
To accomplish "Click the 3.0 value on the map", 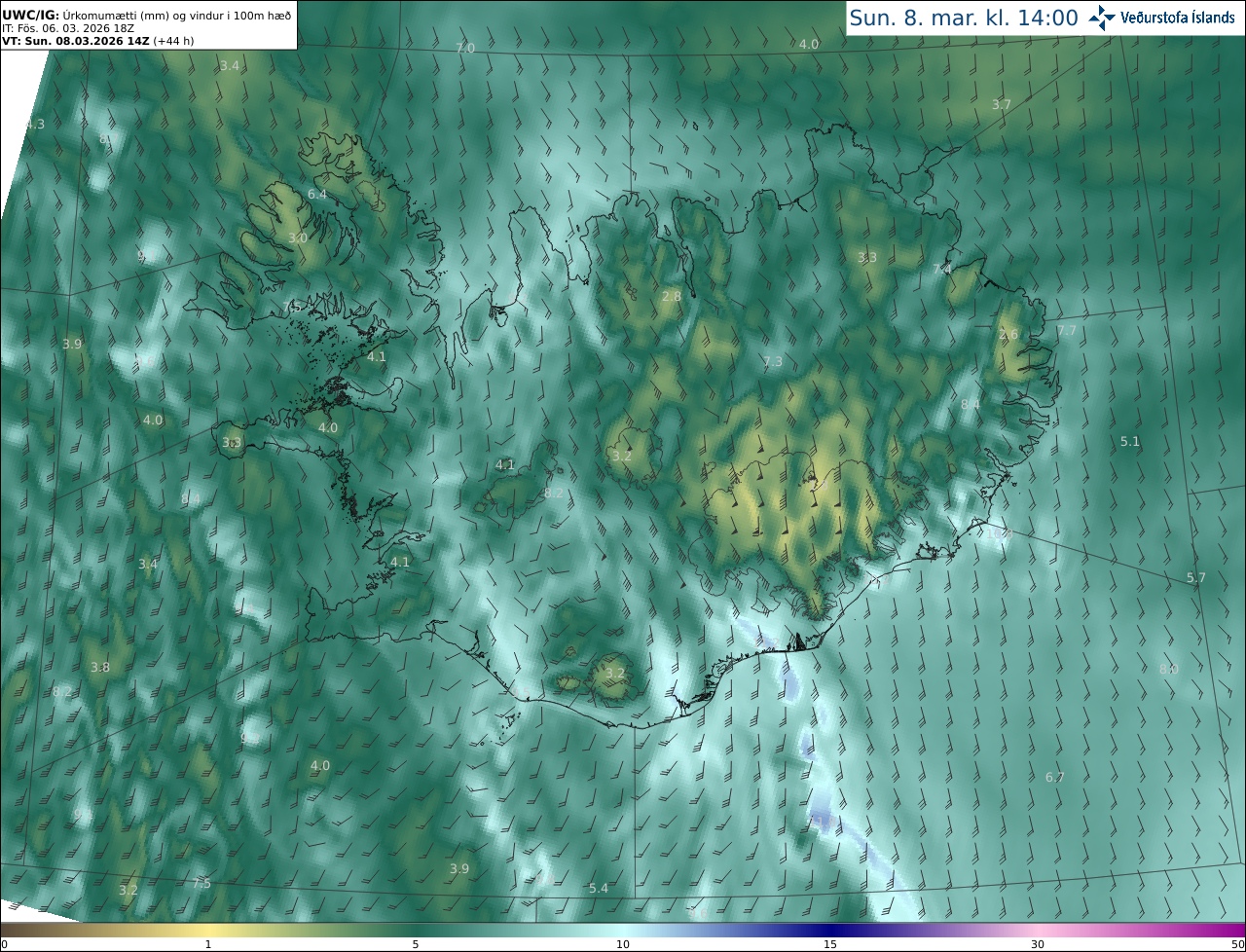I will [x=298, y=238].
